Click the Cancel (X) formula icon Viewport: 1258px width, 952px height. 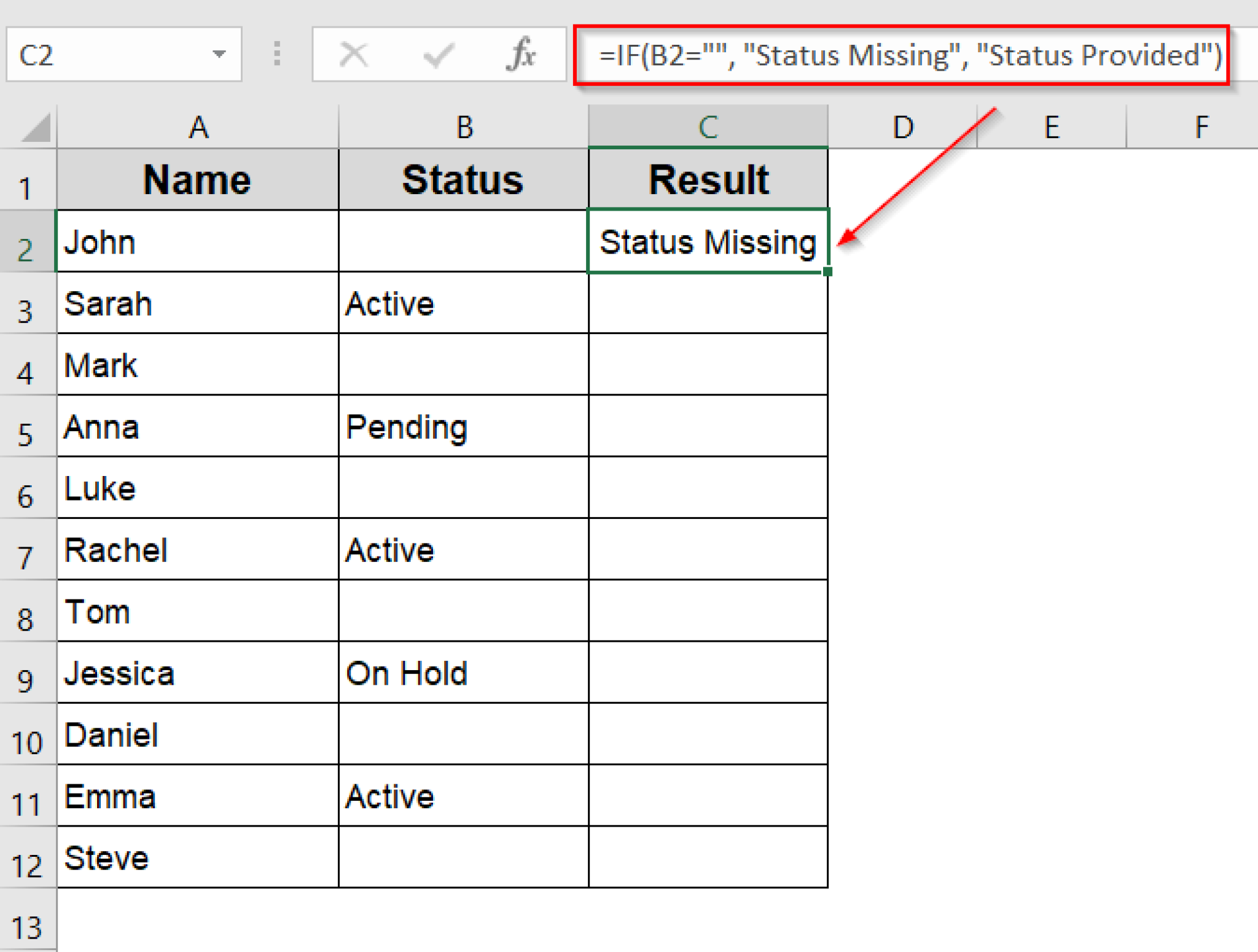pyautogui.click(x=354, y=55)
